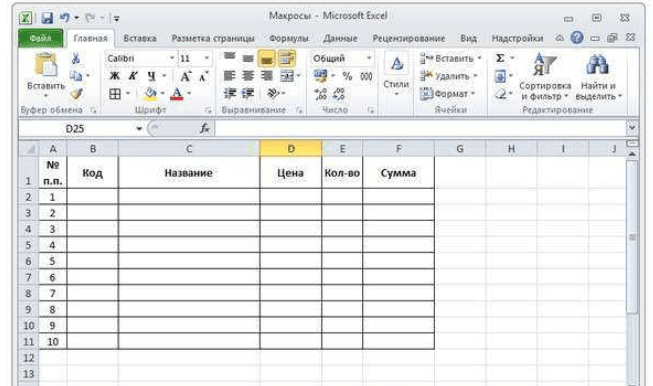The image size is (653, 386).
Task: Open font color dropdown arrow
Action: point(189,94)
